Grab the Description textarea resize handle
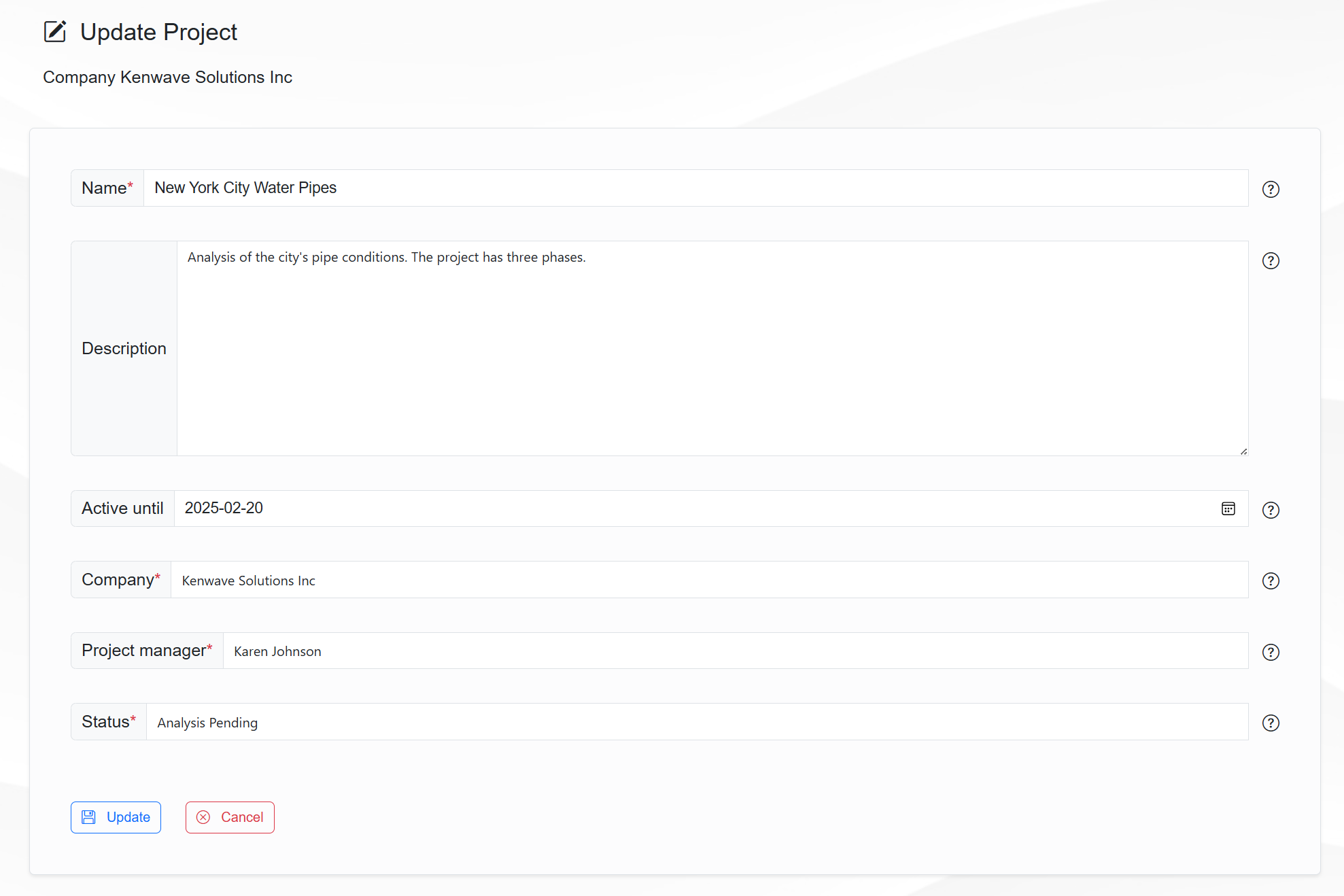Screen dimensions: 1344x896 coord(1243,451)
